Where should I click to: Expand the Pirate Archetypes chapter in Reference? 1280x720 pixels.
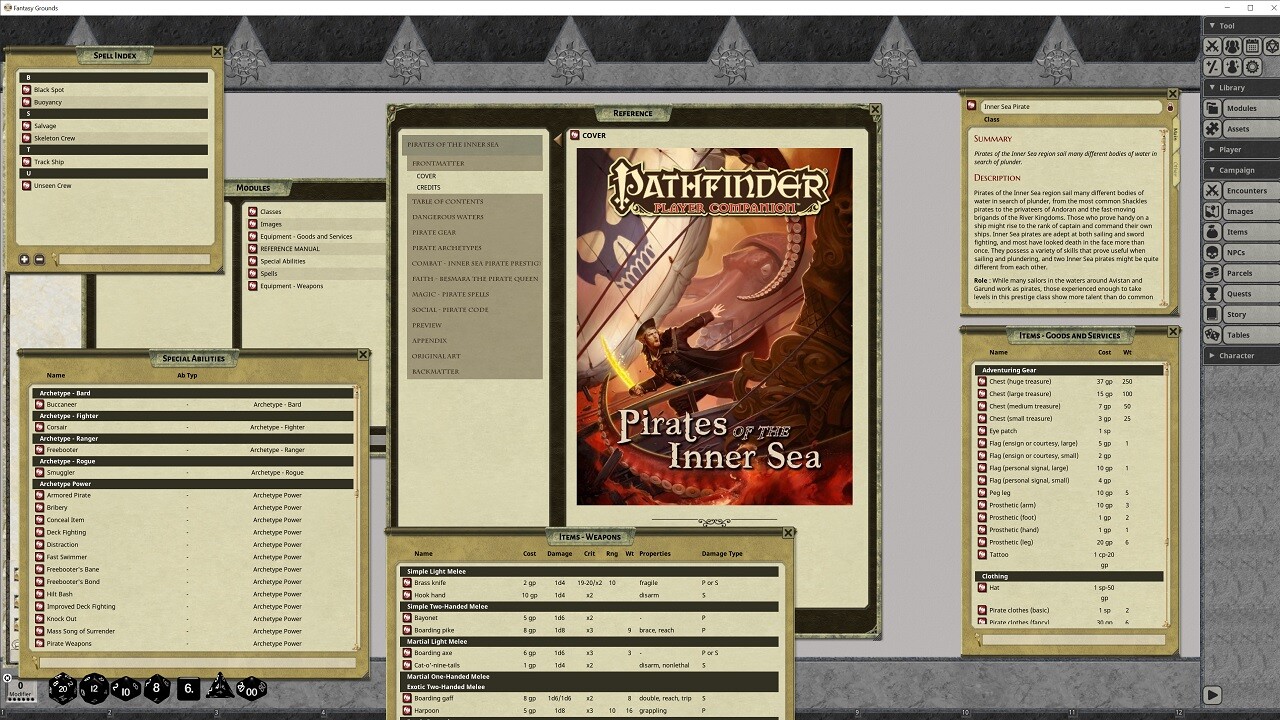click(446, 247)
